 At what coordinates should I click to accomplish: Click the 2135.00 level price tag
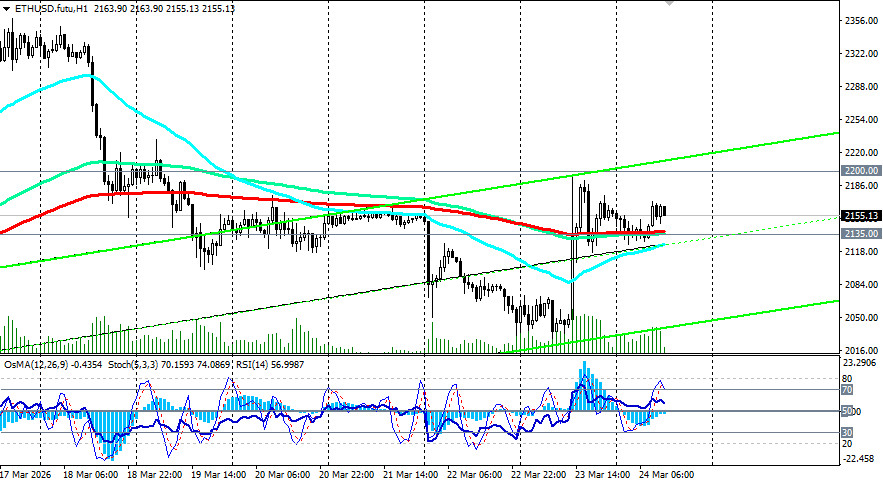(861, 234)
